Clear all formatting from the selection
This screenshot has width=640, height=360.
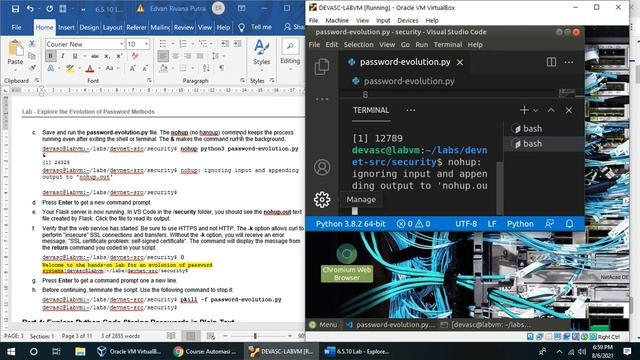[136, 56]
